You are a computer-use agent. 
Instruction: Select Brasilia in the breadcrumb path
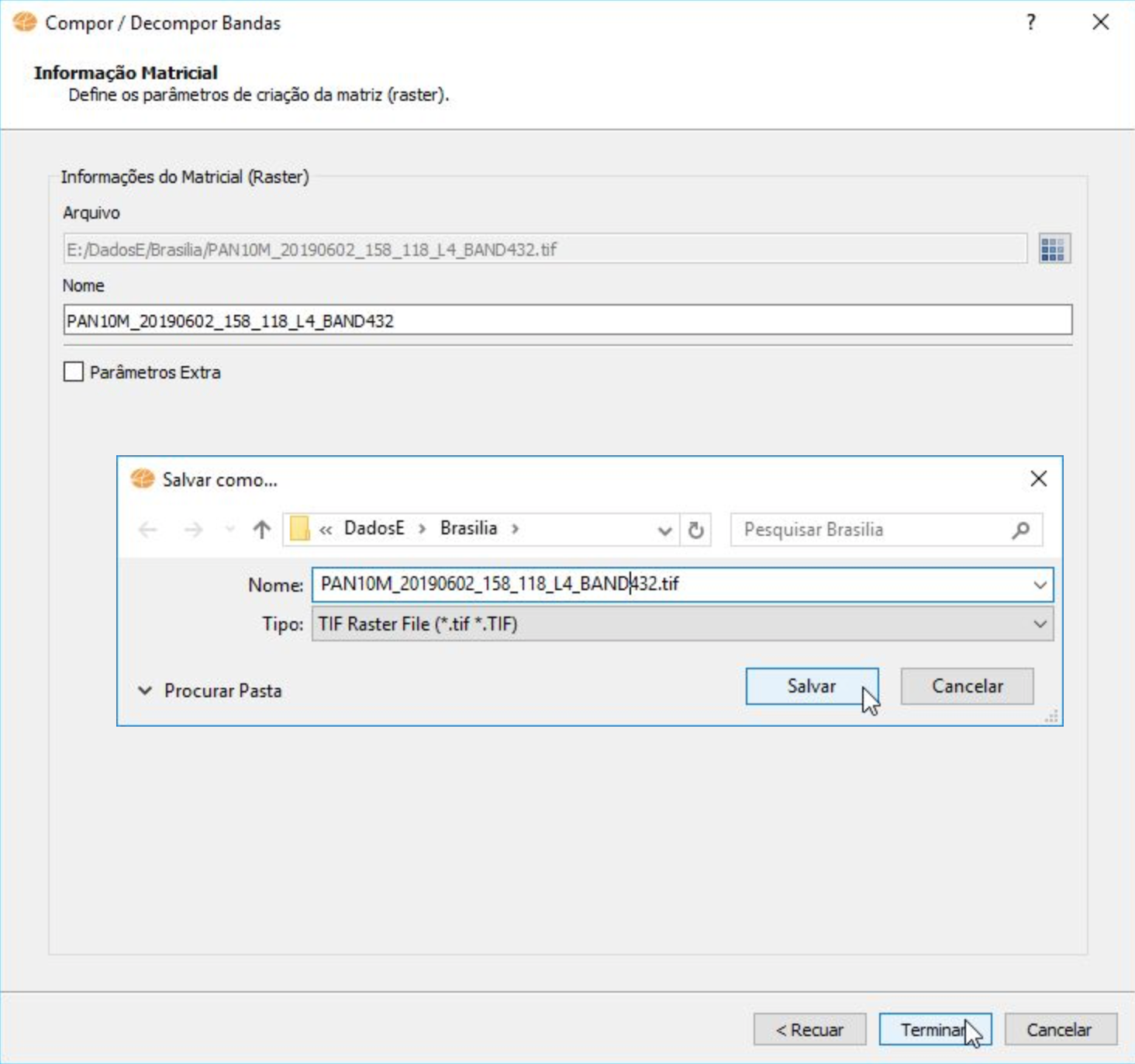pyautogui.click(x=468, y=529)
